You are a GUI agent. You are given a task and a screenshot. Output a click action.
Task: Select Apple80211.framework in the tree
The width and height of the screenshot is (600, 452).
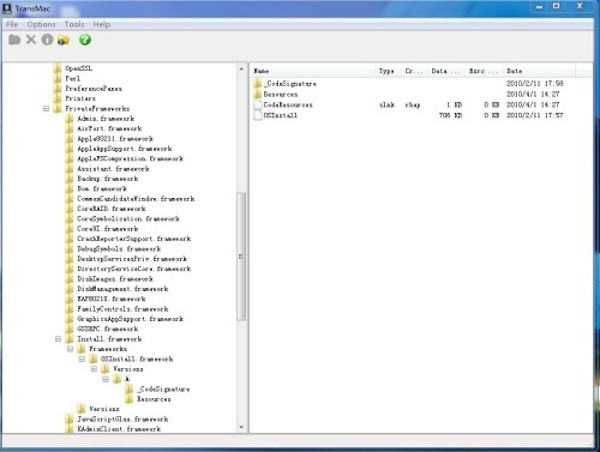(x=115, y=139)
